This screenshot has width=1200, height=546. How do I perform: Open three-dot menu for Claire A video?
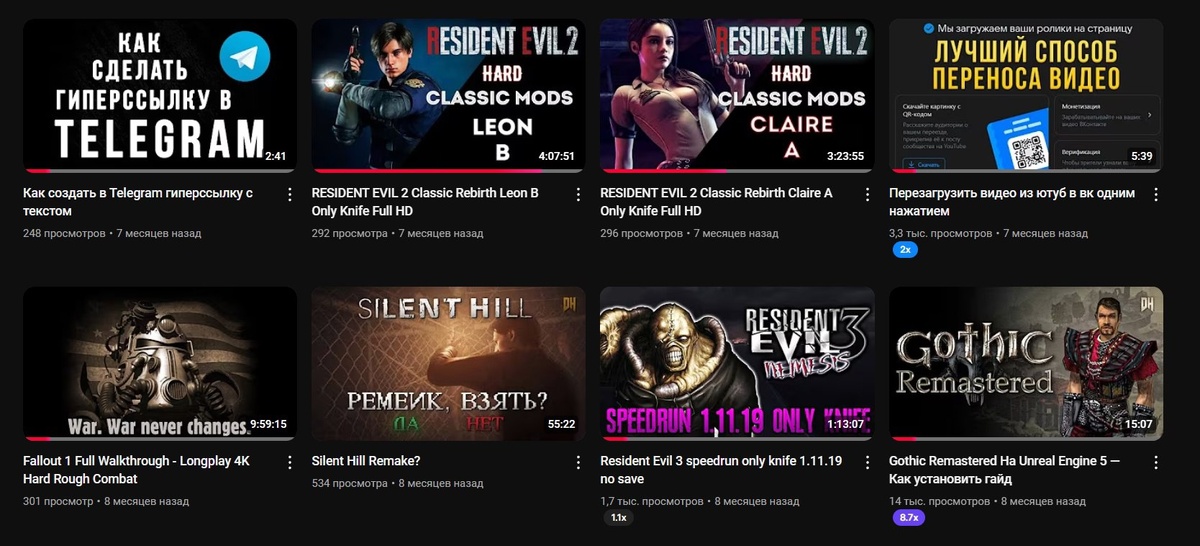click(867, 194)
